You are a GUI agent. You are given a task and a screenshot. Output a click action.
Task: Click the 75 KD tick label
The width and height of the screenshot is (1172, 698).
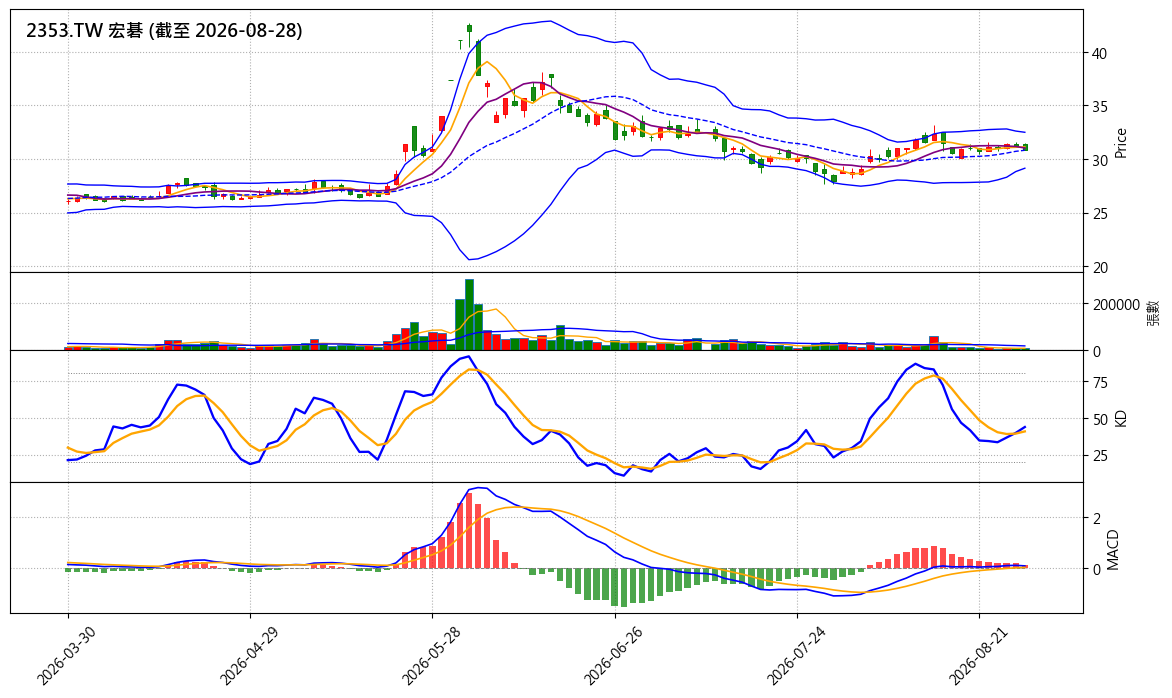(1099, 383)
